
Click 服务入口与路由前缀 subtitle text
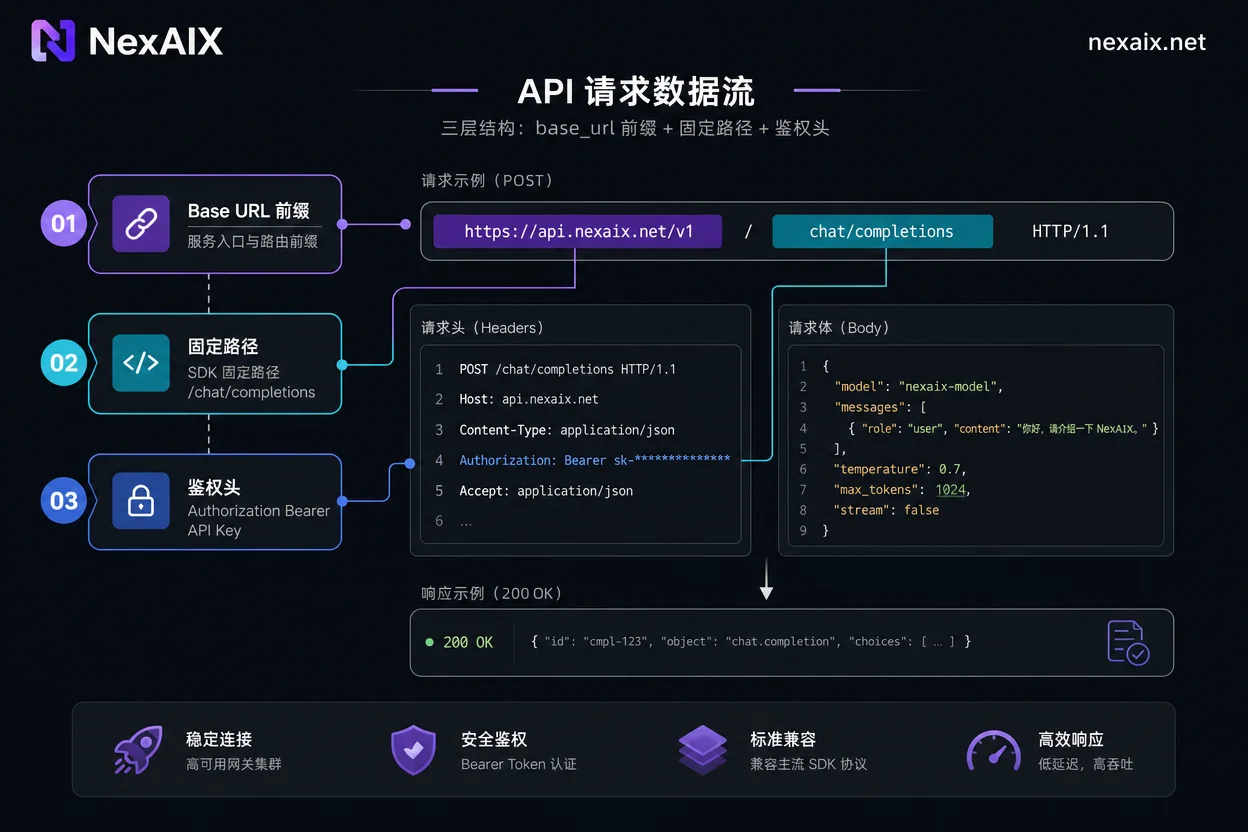point(252,240)
